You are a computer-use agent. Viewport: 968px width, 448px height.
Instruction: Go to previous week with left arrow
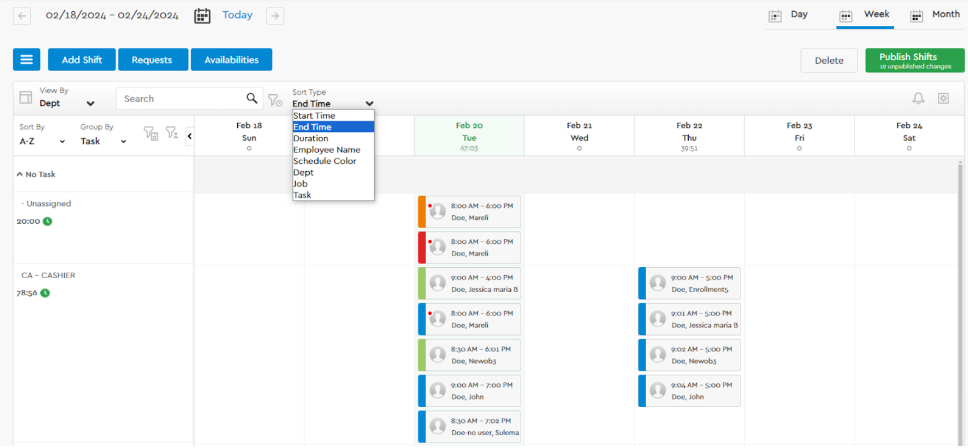click(x=22, y=16)
